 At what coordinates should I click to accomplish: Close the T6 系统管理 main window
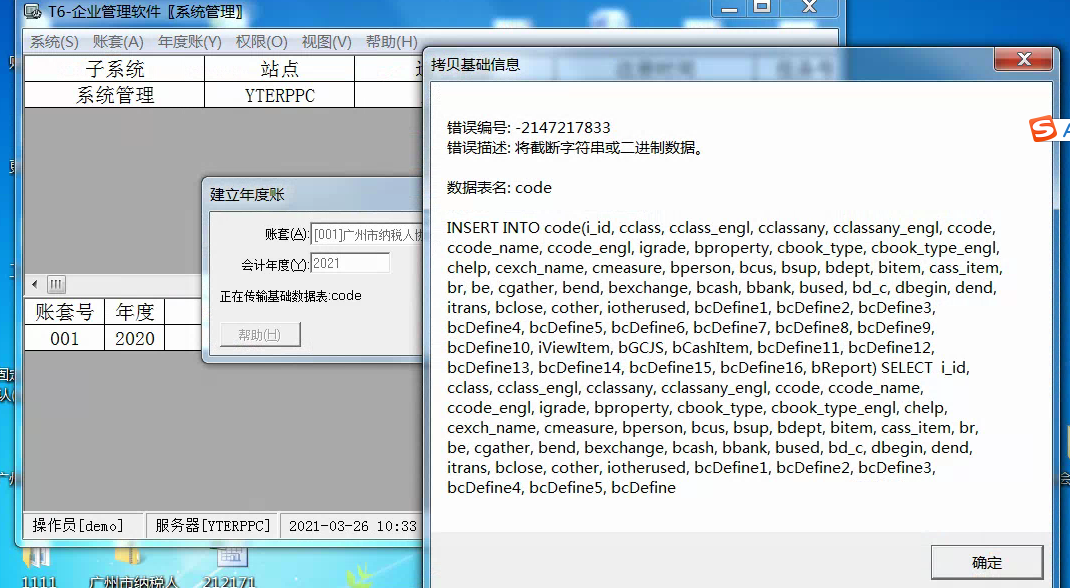809,8
